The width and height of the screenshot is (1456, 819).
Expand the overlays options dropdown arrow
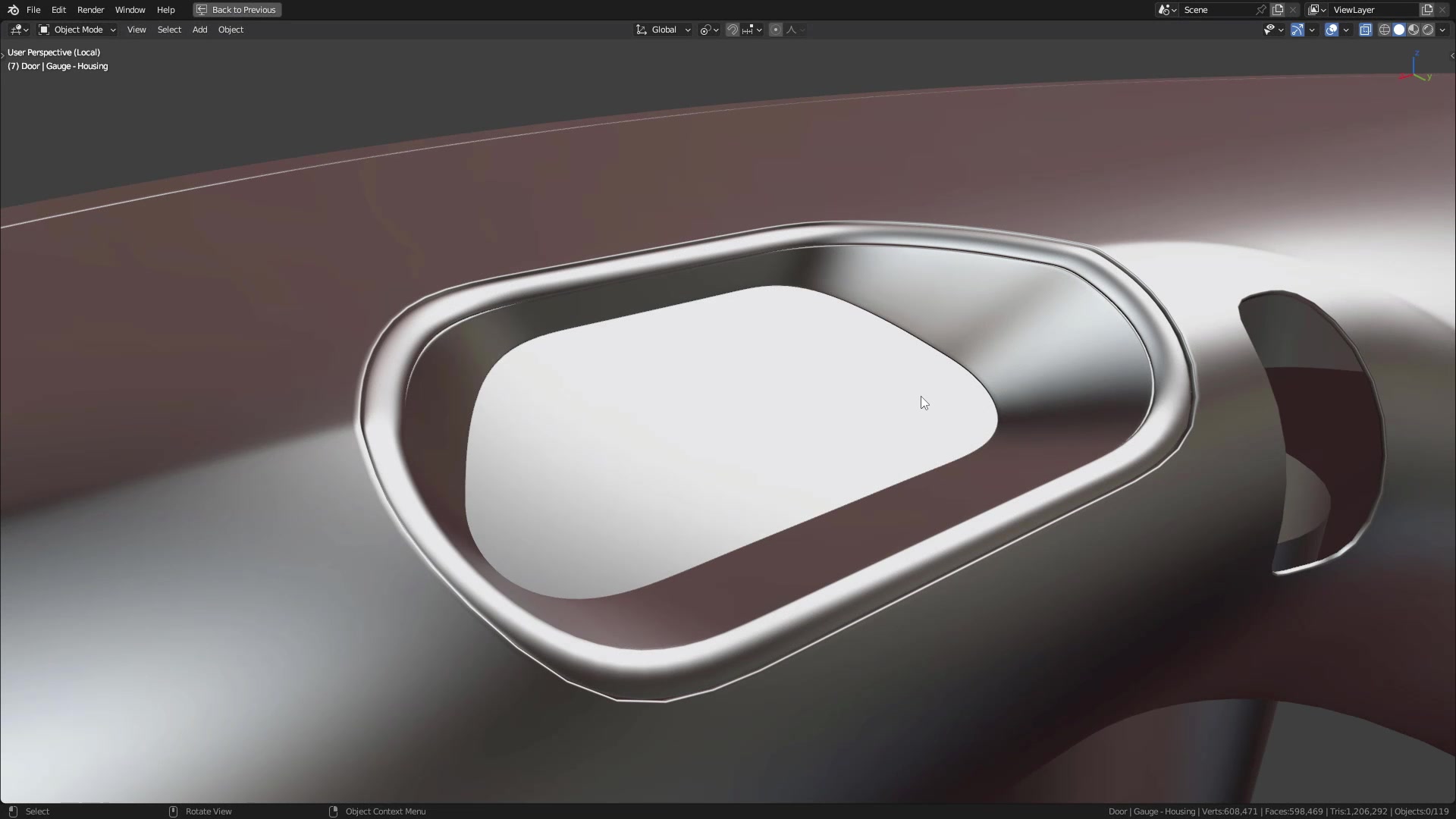[1346, 30]
